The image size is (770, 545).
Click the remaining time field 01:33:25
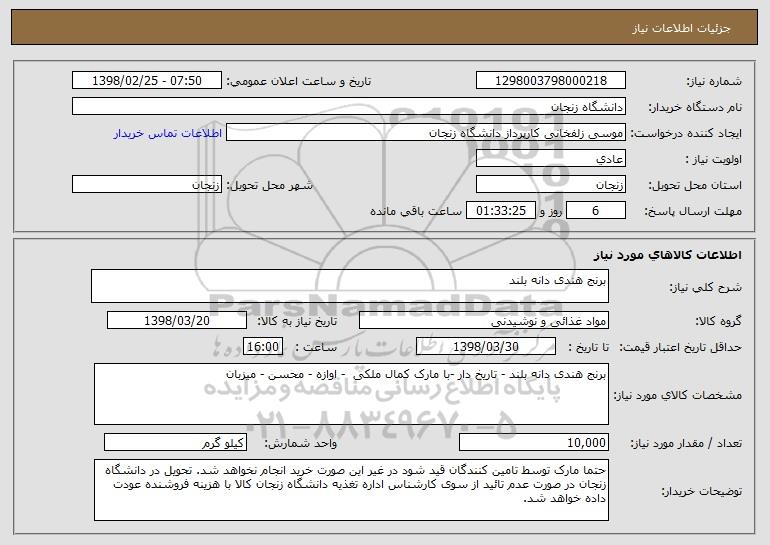(x=500, y=211)
